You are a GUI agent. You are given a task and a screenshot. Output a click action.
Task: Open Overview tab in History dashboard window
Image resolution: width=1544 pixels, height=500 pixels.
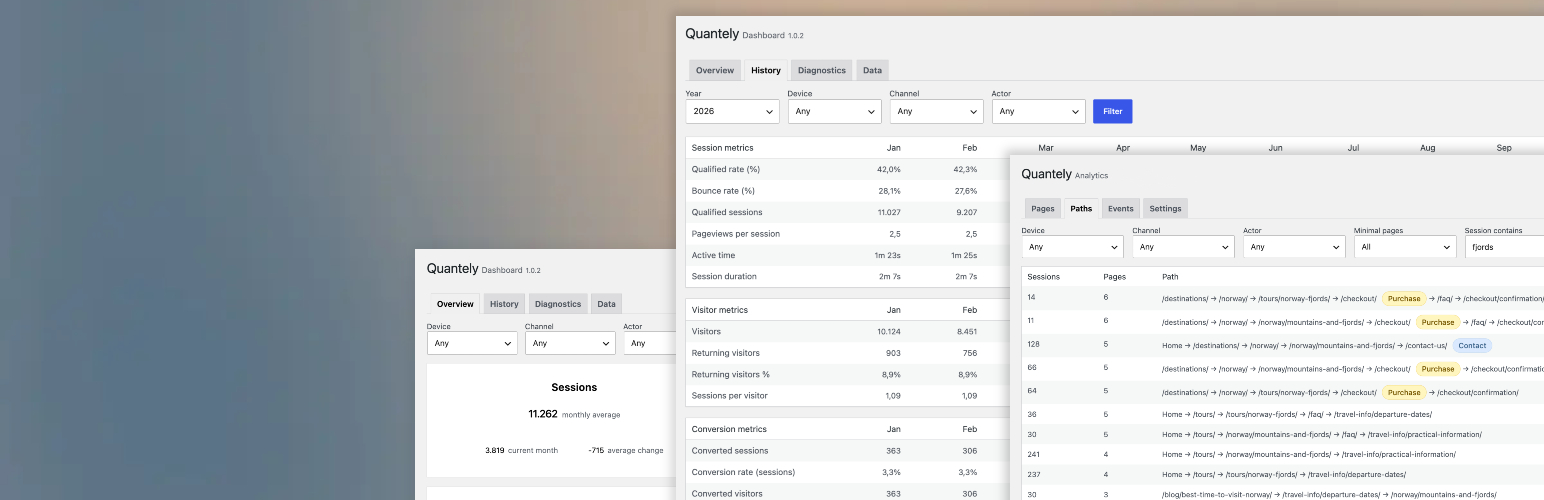point(715,70)
